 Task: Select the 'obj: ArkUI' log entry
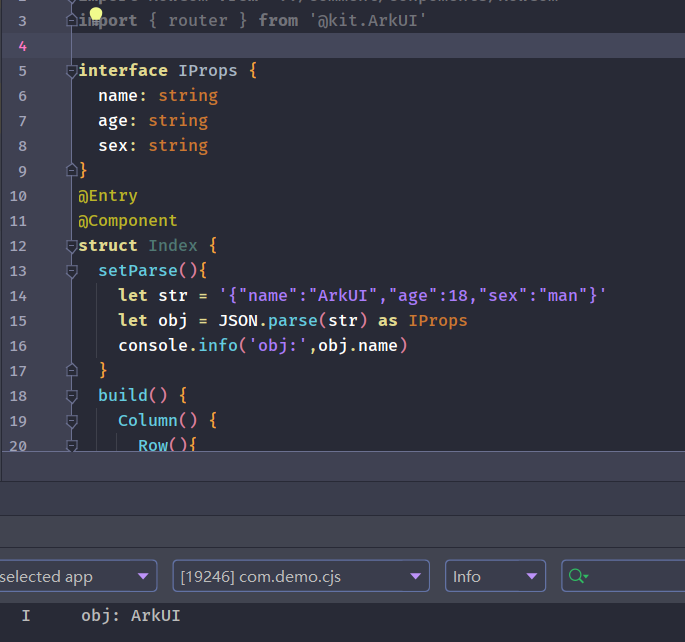[130, 616]
